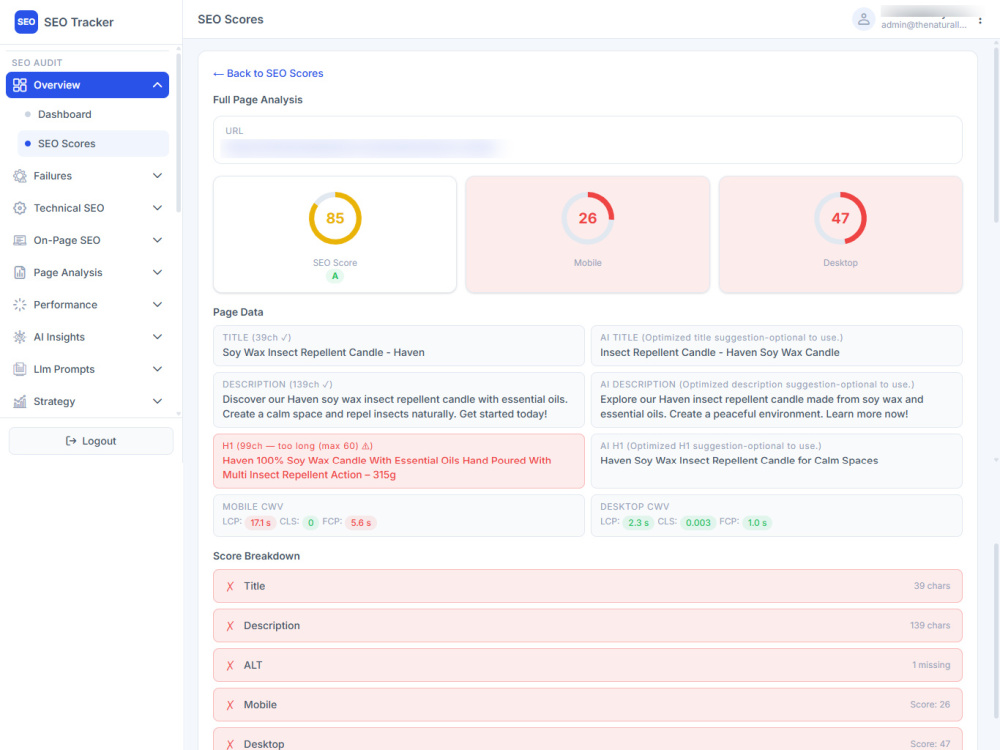Click the admin email account label
Screen dimensions: 1000x750
click(x=923, y=25)
